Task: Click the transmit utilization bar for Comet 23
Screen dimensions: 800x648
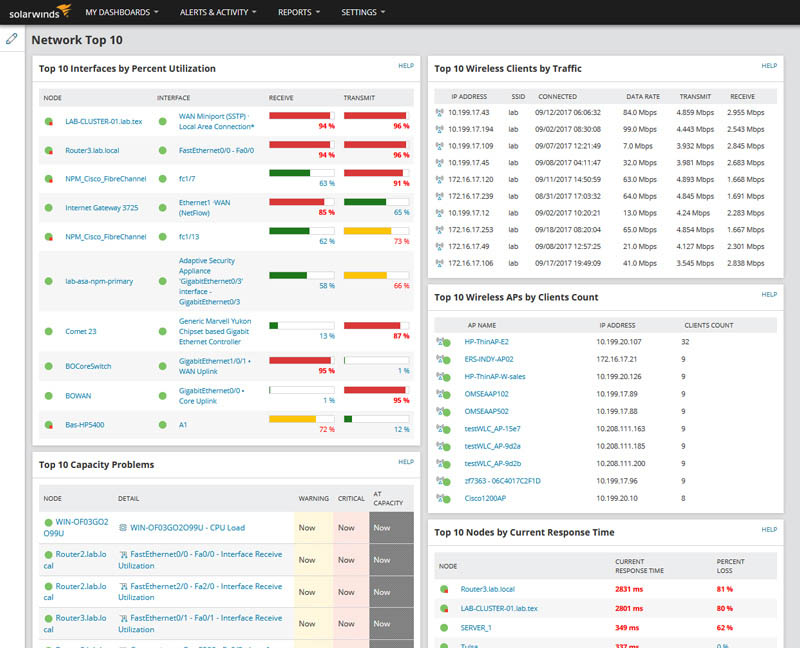Action: (x=377, y=326)
